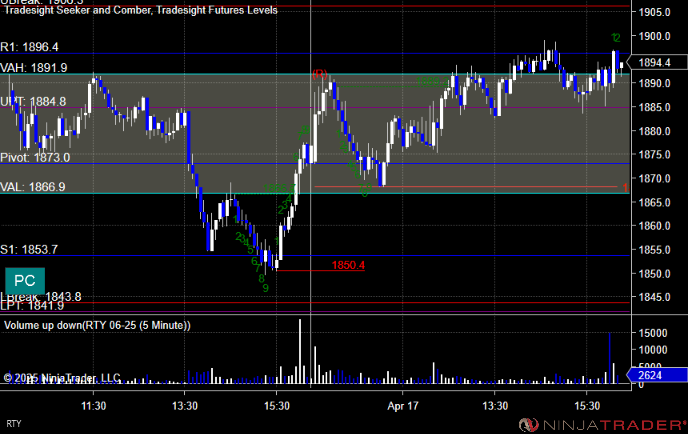Click the Apr 17 date label on time axis
This screenshot has width=688, height=434.
tap(403, 406)
